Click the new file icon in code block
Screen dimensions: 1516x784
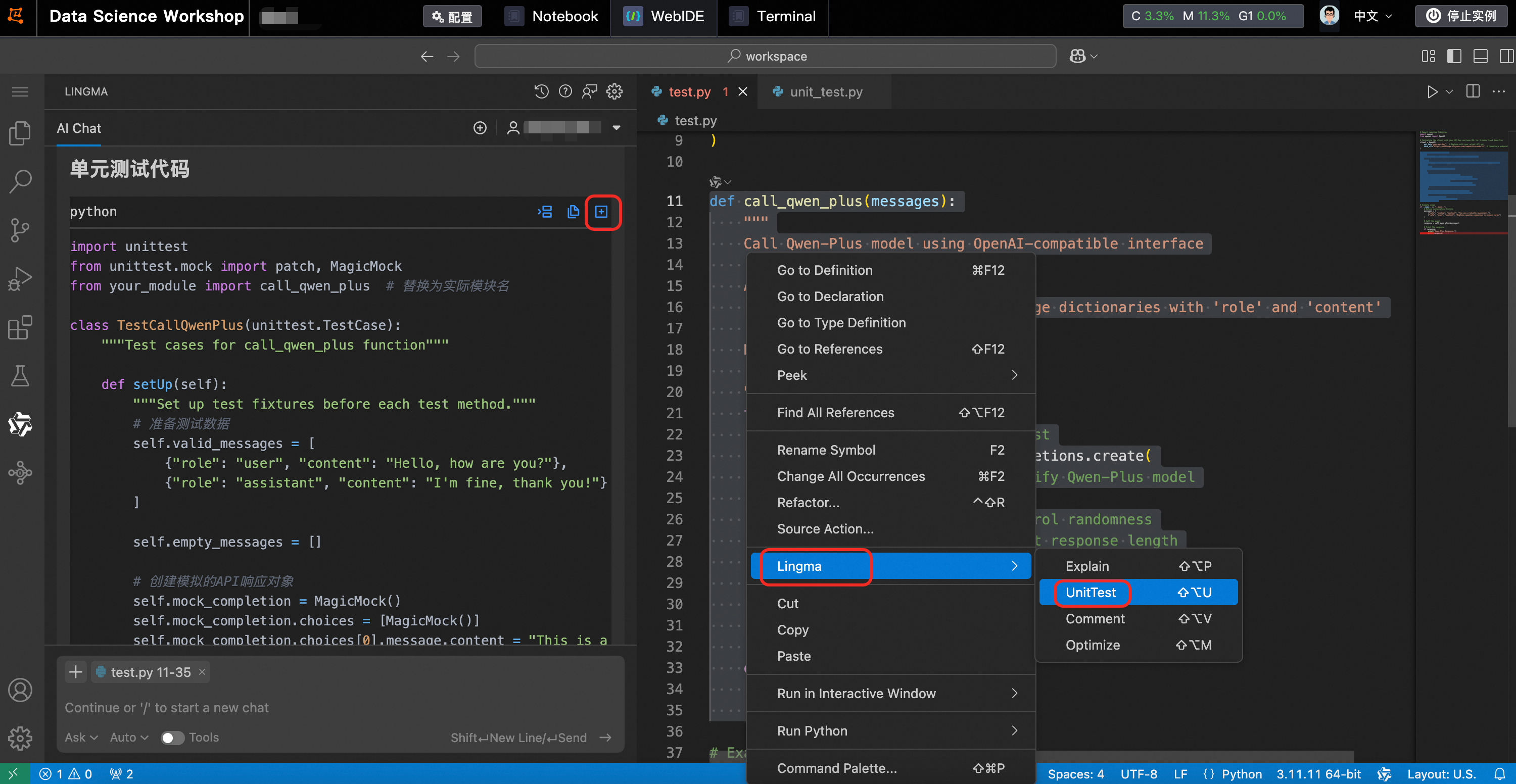tap(601, 212)
